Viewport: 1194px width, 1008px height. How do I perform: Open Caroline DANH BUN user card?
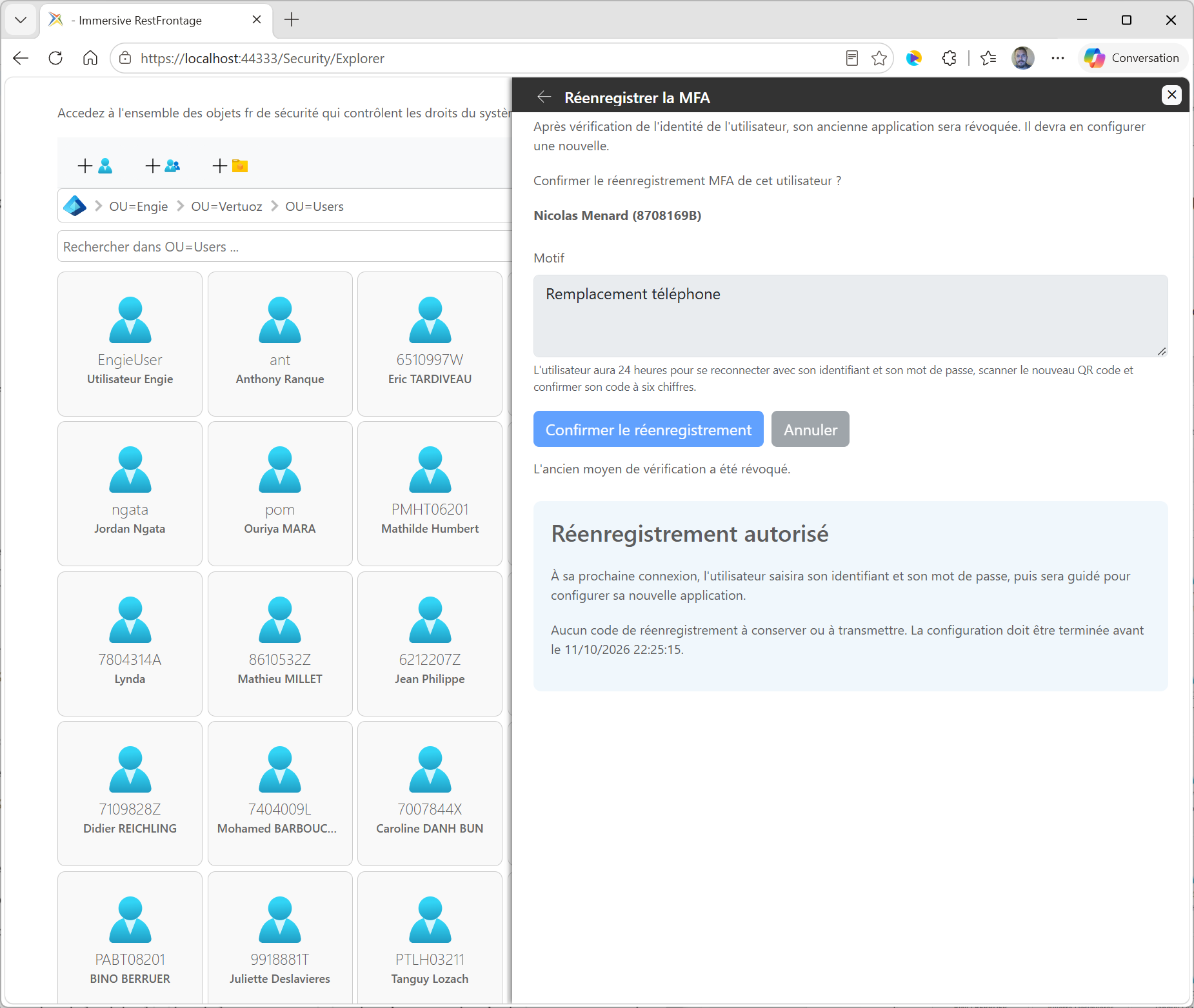tap(430, 793)
